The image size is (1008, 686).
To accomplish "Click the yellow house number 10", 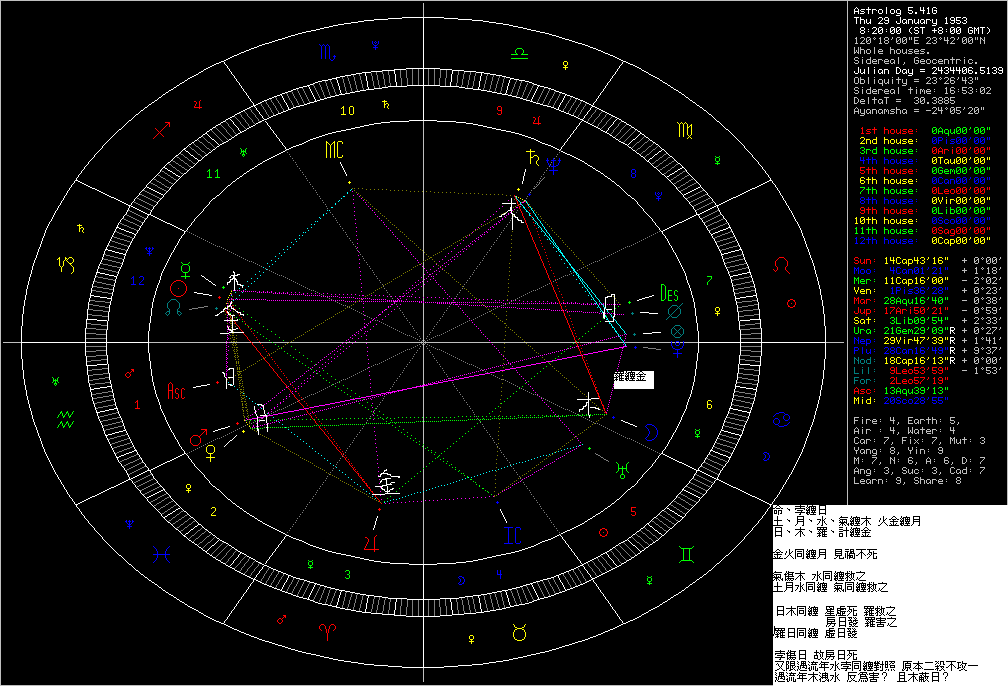I will 347,111.
